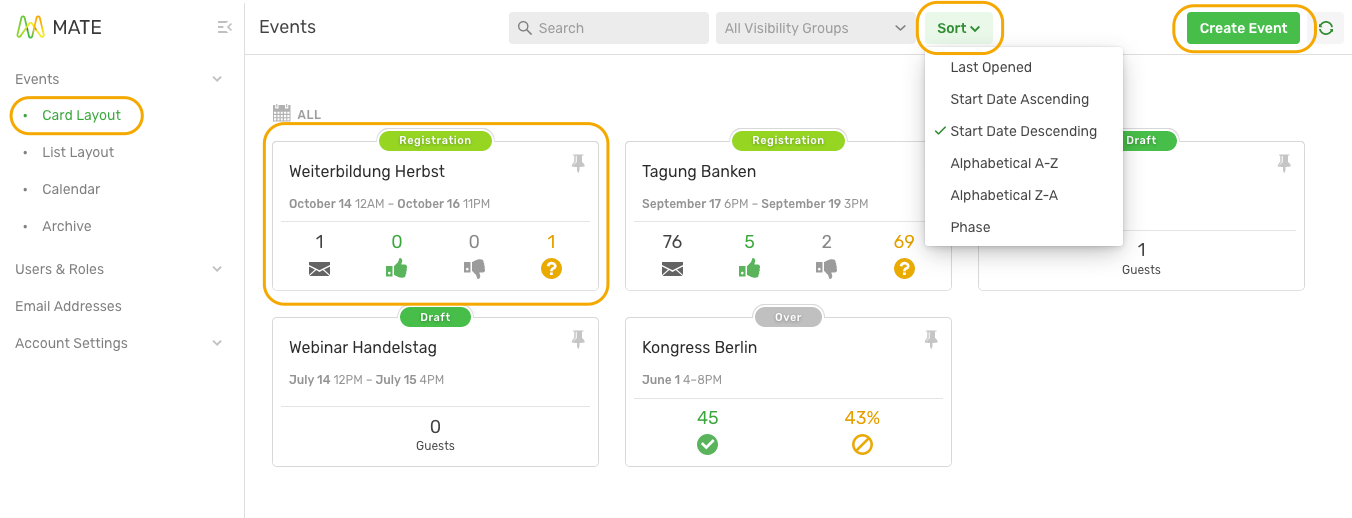1352x518 pixels.
Task: Pin the Weiterbildung Herbst event card
Action: [x=578, y=164]
